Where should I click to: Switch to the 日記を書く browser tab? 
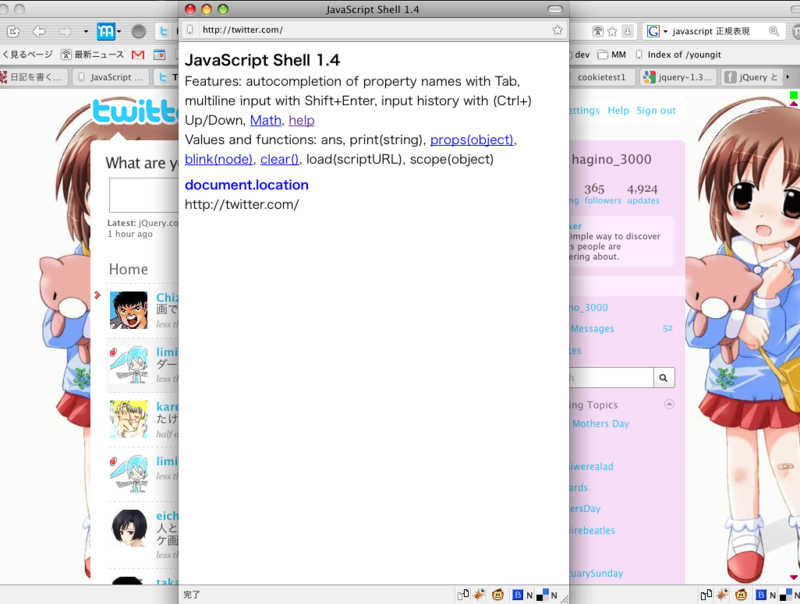tap(34, 77)
